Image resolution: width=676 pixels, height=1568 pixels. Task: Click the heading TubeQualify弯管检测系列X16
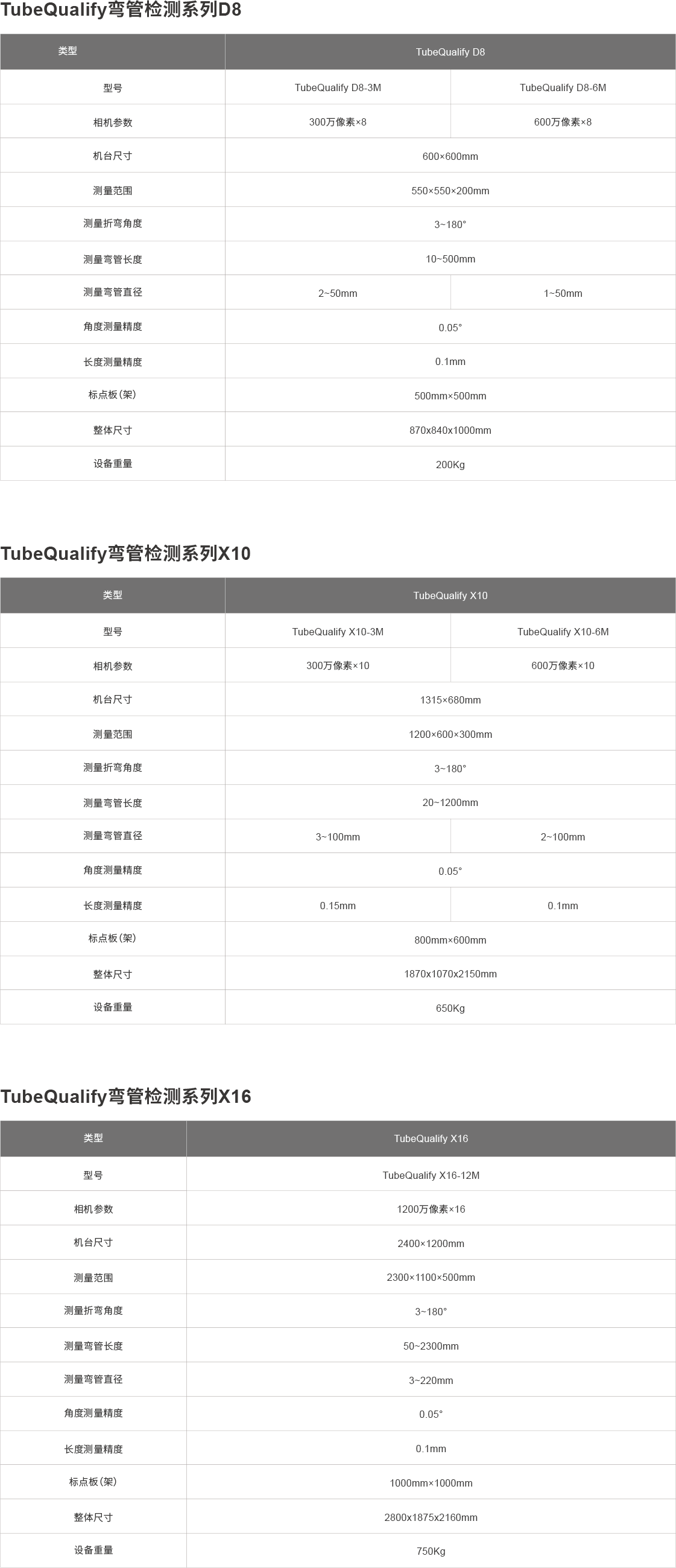pos(125,1096)
